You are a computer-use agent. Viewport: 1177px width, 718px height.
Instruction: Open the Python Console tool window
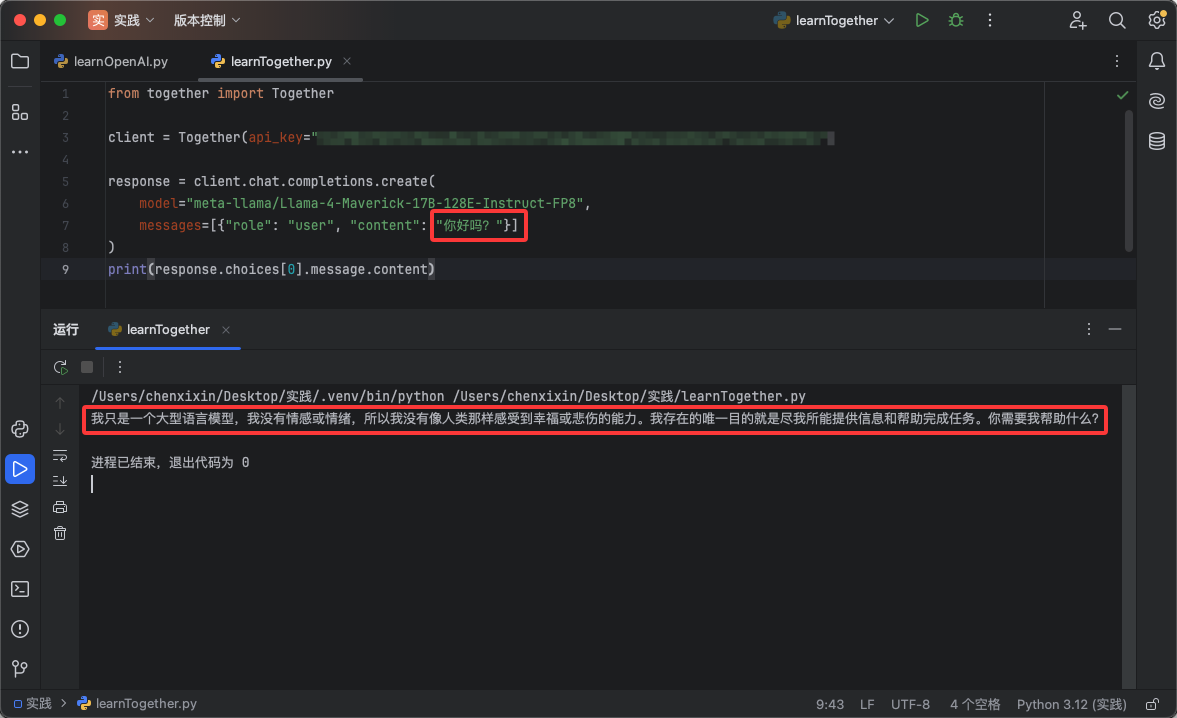point(20,429)
